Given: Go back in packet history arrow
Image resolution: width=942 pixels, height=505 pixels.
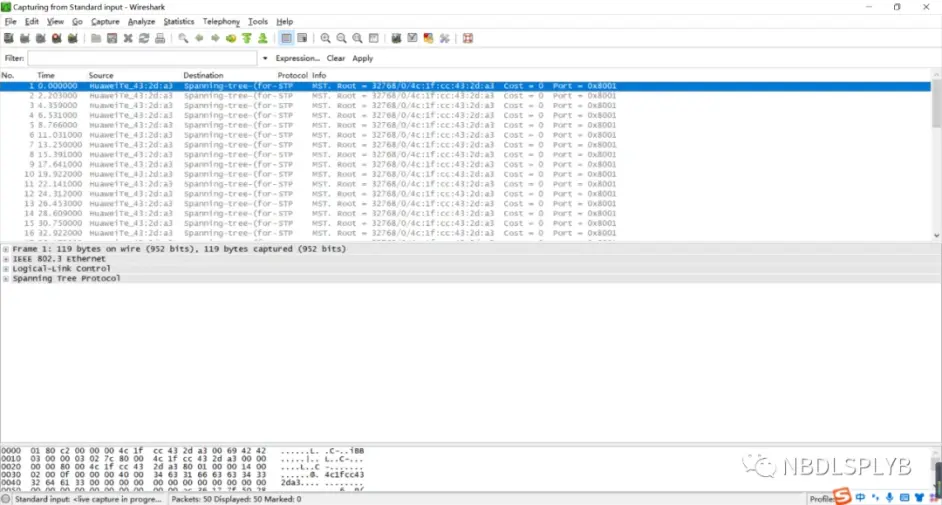Looking at the screenshot, I should (199, 38).
